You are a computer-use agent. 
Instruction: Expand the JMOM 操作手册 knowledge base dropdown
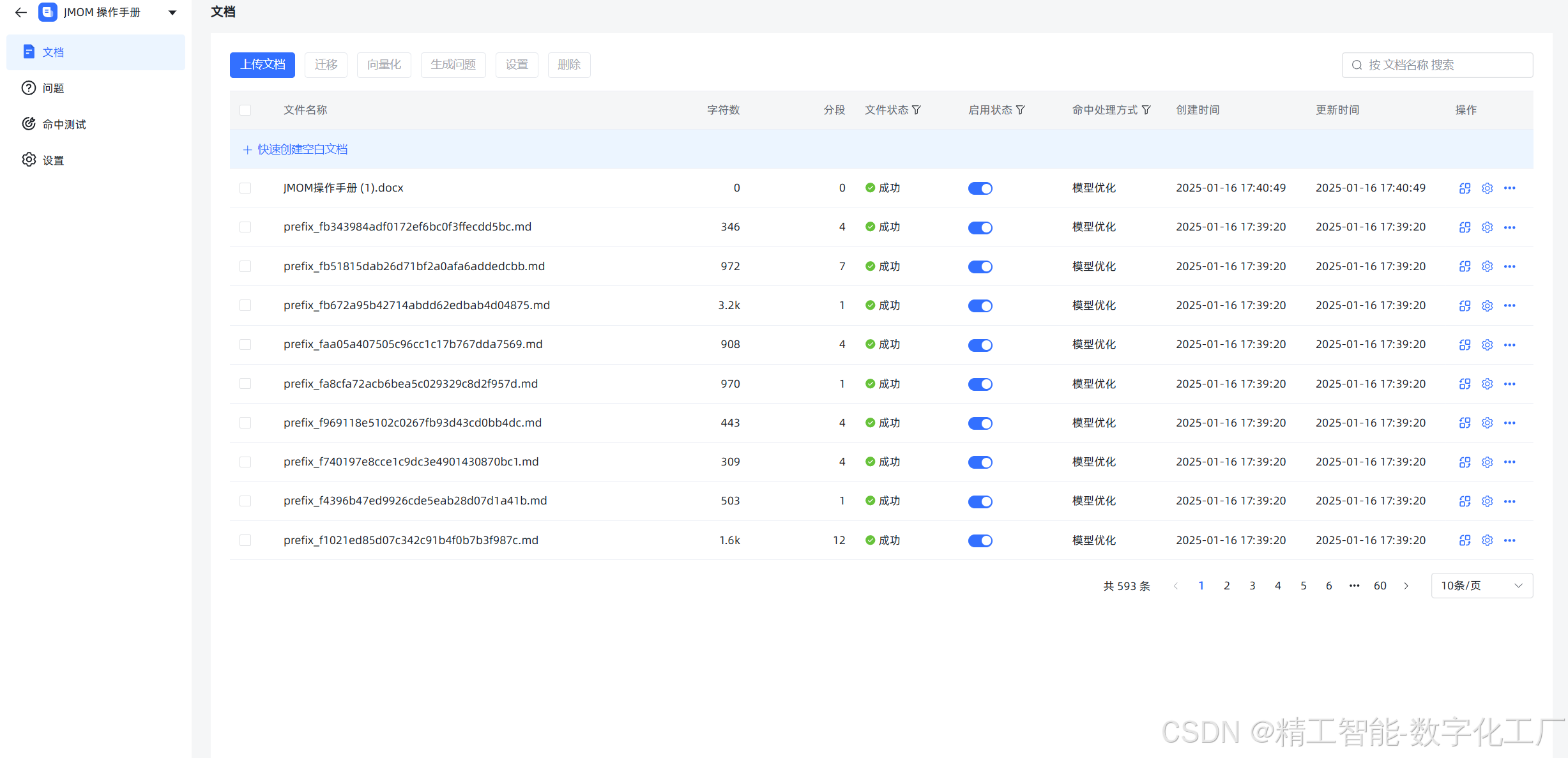point(172,12)
